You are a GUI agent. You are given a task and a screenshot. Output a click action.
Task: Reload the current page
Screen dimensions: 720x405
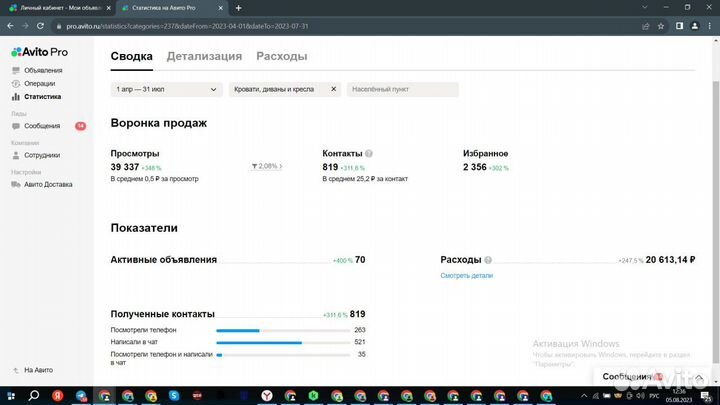[40, 26]
